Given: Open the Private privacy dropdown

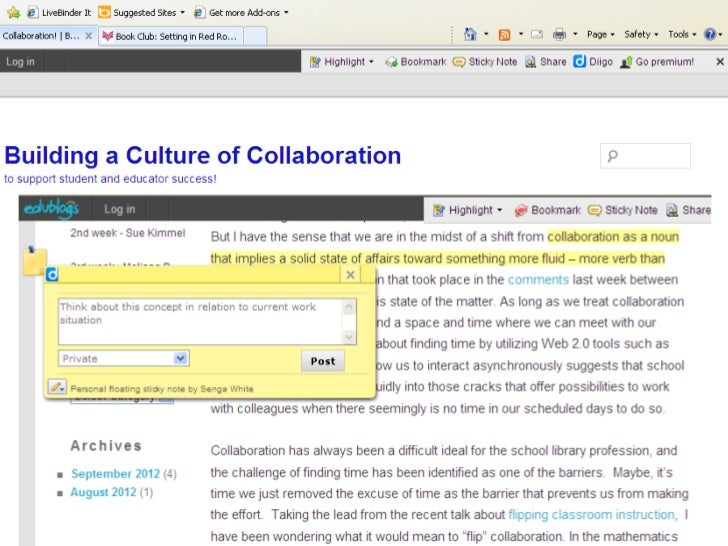Looking at the screenshot, I should pos(123,358).
